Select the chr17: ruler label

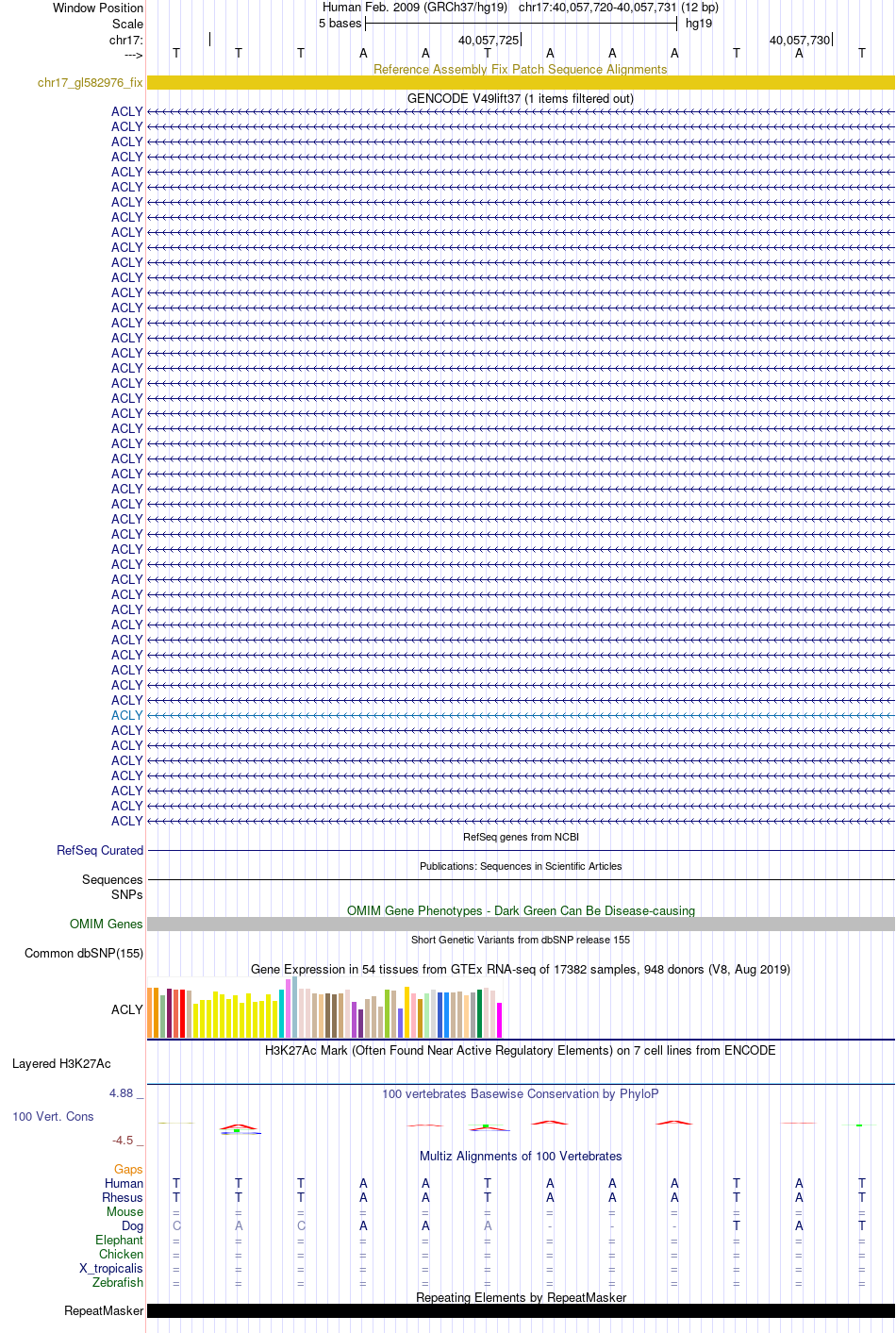[x=126, y=40]
